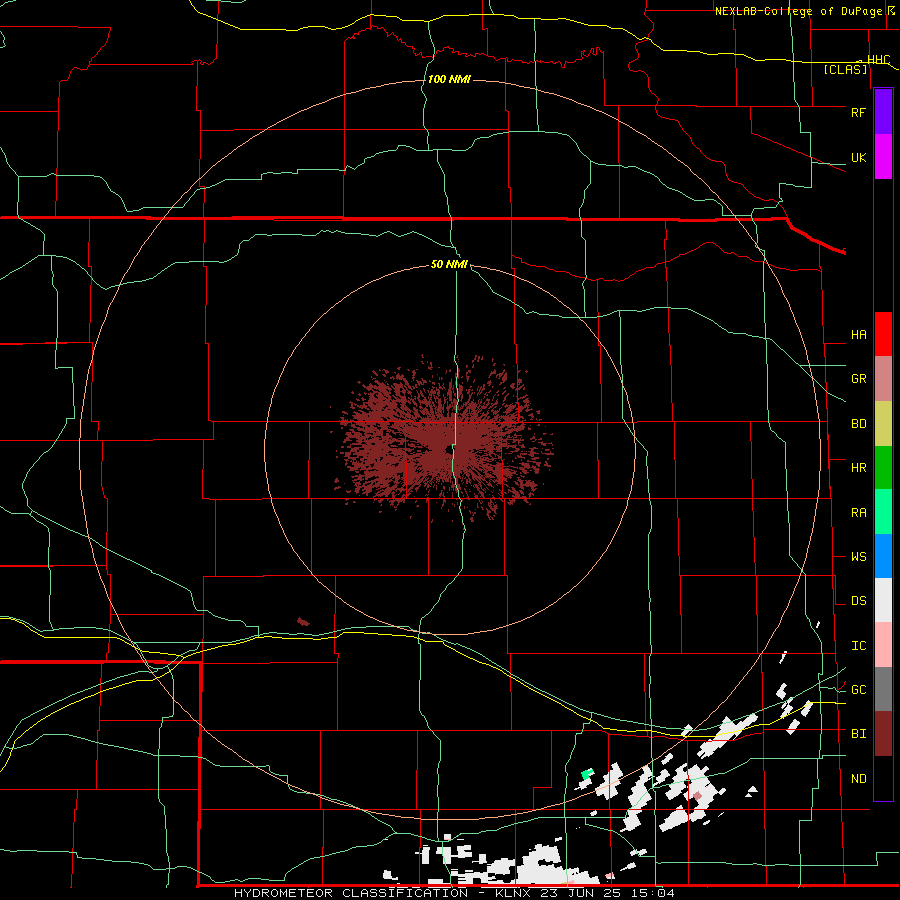Click the GR legend label
Viewport: 900px width, 900px height.
(859, 379)
